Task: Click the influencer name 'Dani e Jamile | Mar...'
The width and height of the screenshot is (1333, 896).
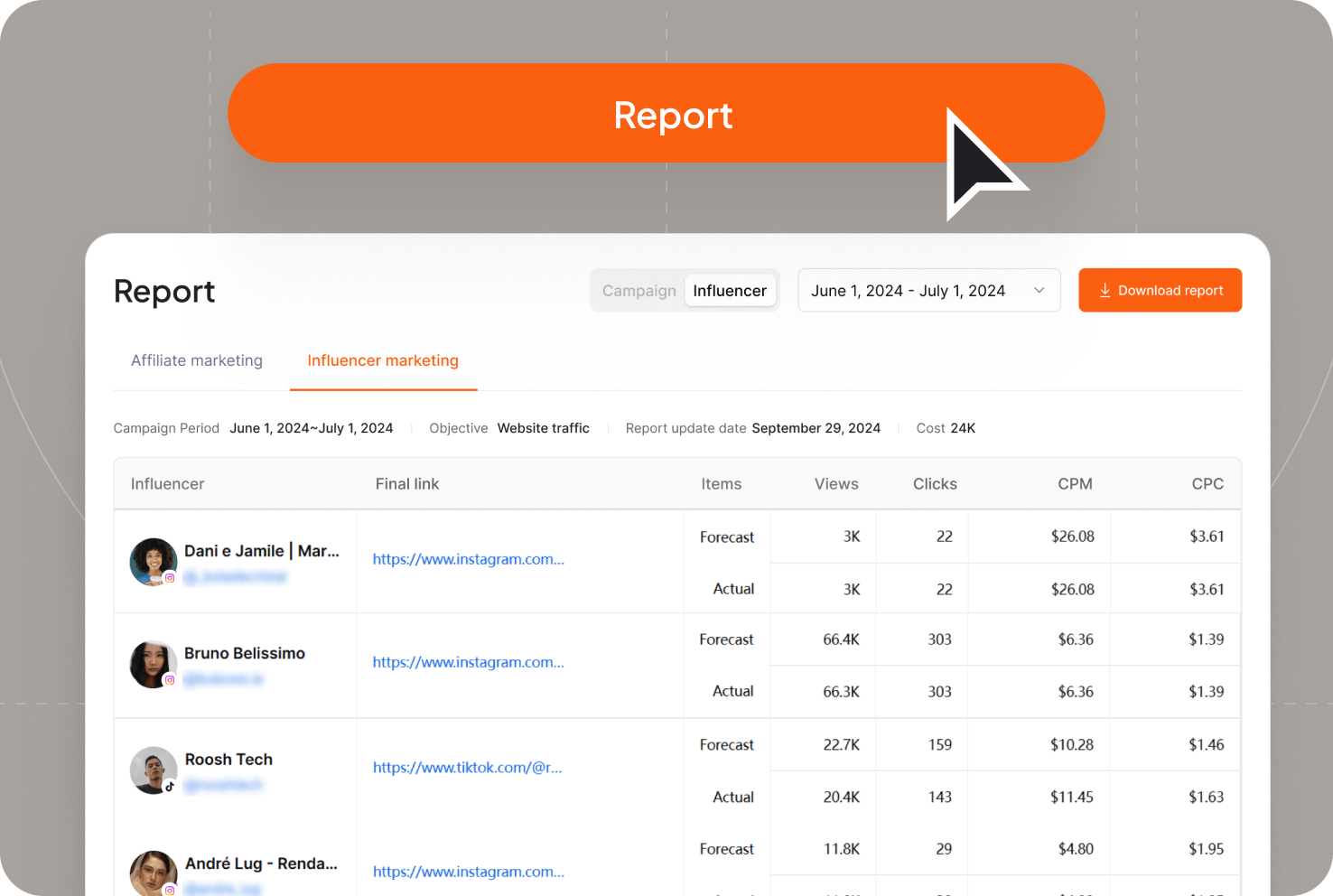Action: (262, 551)
